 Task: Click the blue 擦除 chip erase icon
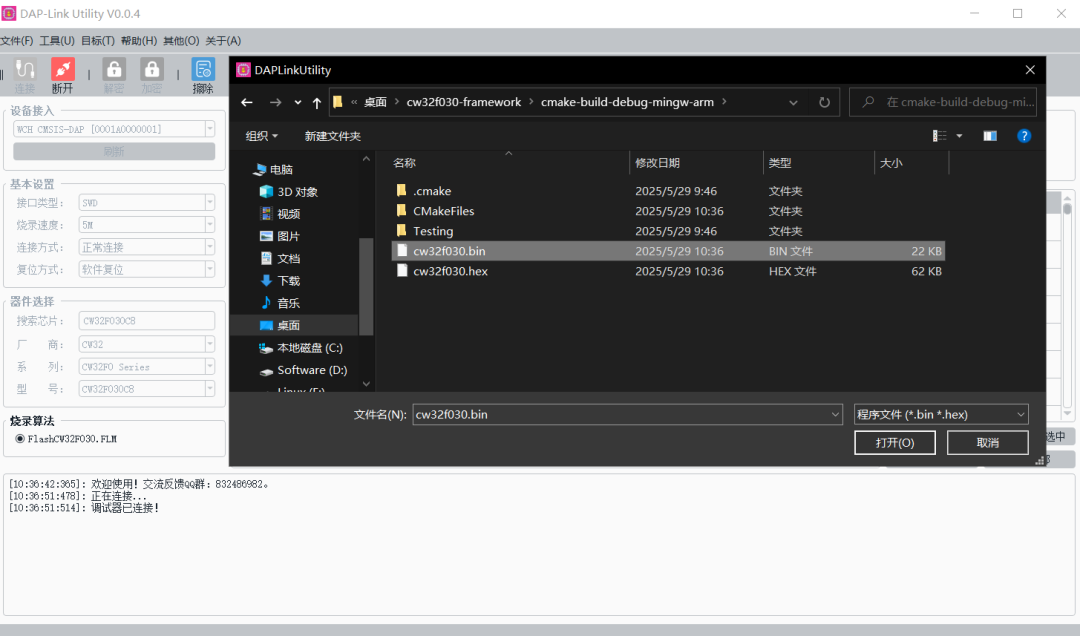[202, 68]
